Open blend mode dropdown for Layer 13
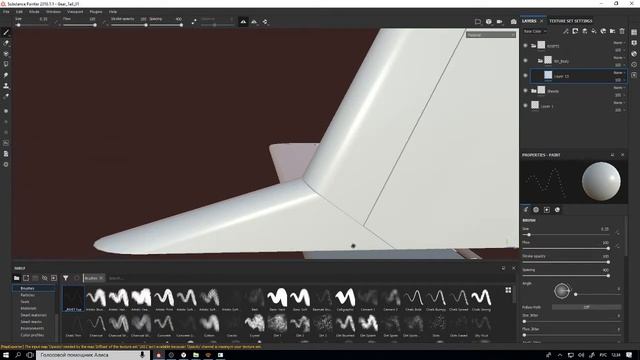Screen dimensions: 640x360 [x=619, y=73]
